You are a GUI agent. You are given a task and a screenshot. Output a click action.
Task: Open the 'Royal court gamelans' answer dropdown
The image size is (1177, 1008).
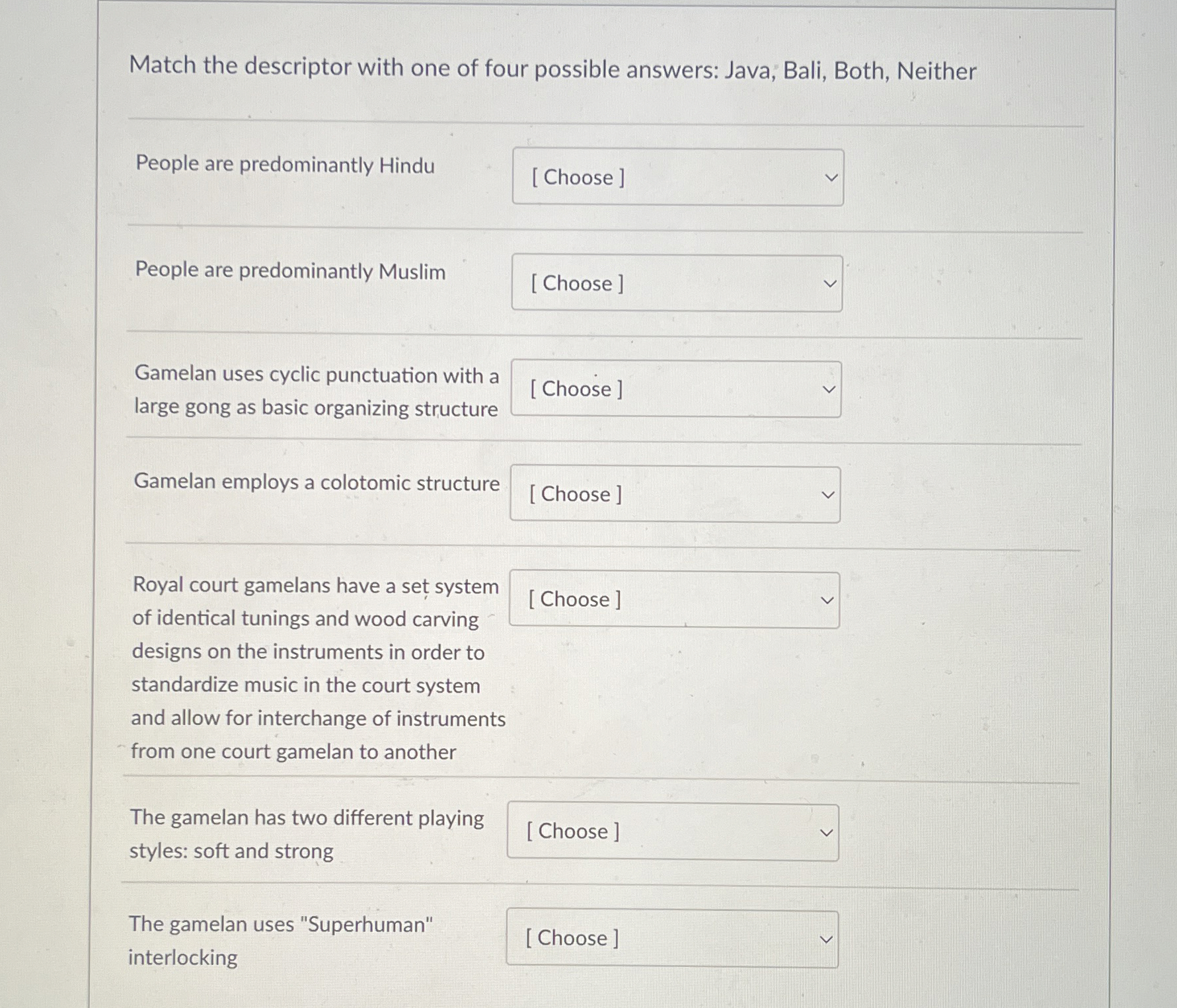coord(673,600)
